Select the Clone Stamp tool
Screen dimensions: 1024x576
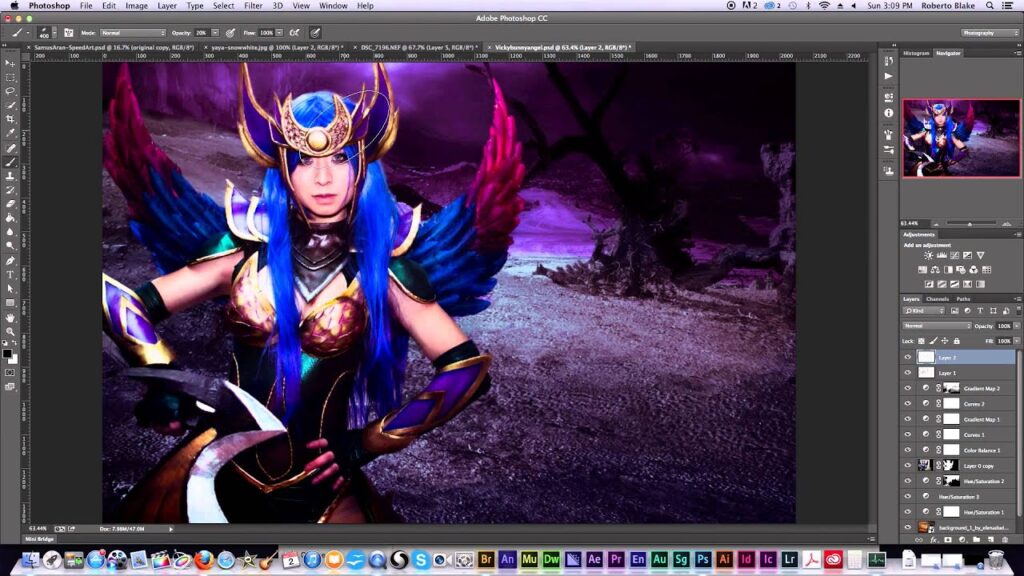point(10,176)
